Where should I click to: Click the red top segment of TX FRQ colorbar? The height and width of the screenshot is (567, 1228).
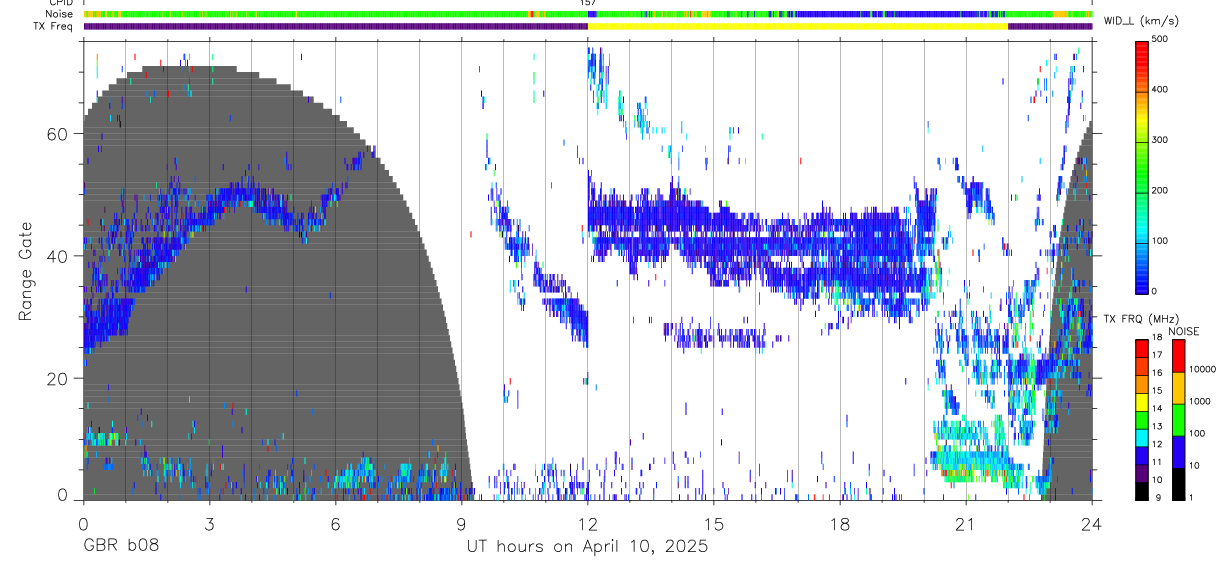point(1142,348)
